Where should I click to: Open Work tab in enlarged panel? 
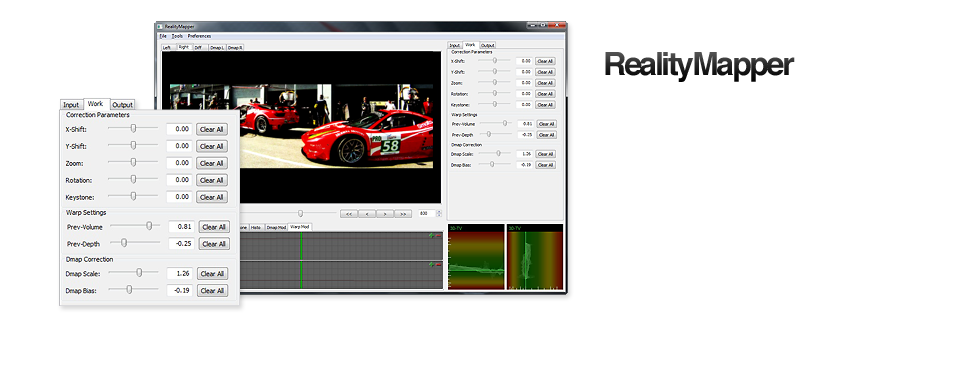(x=96, y=104)
